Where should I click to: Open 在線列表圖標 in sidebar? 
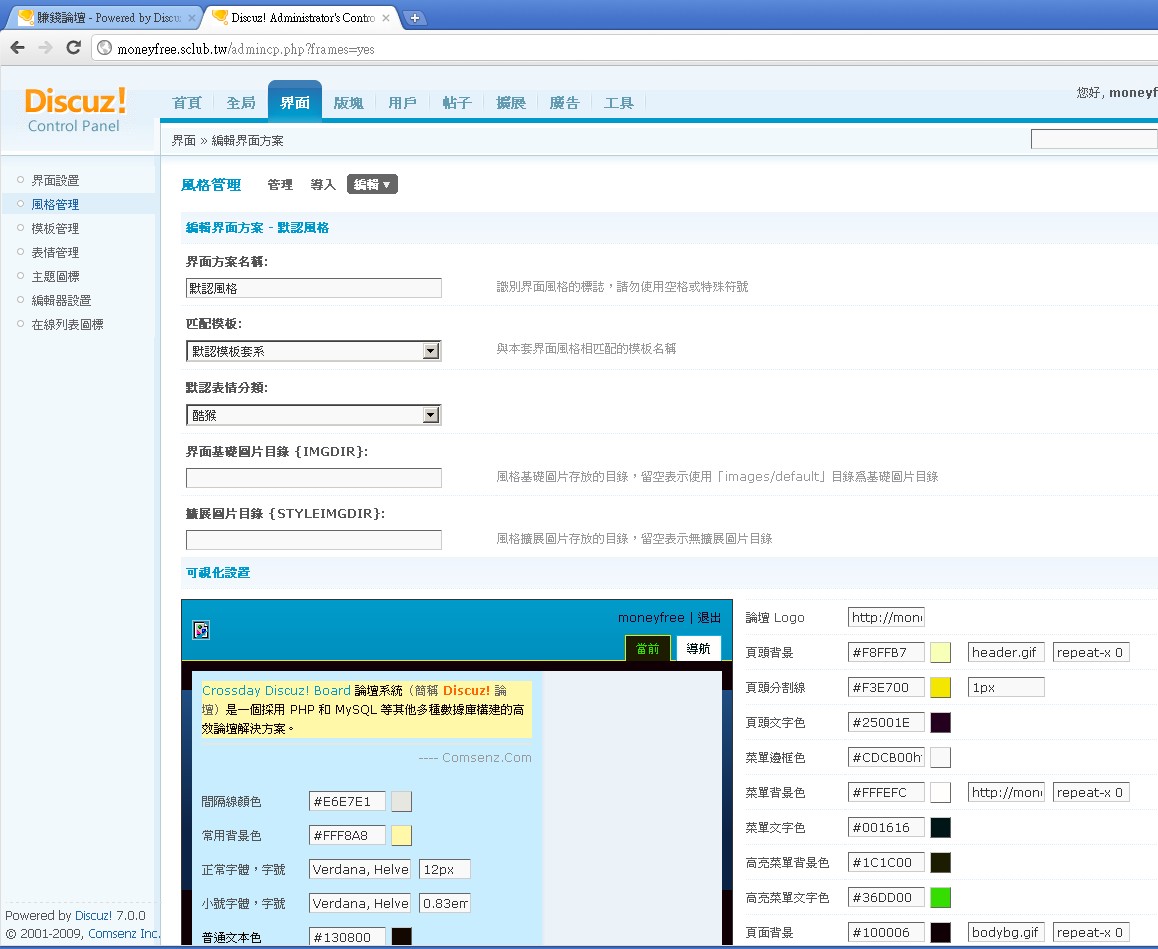(x=67, y=324)
